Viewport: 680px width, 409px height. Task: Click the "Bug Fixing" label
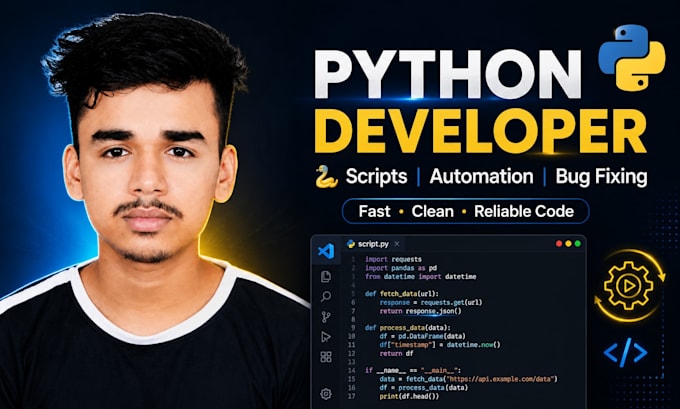(602, 177)
